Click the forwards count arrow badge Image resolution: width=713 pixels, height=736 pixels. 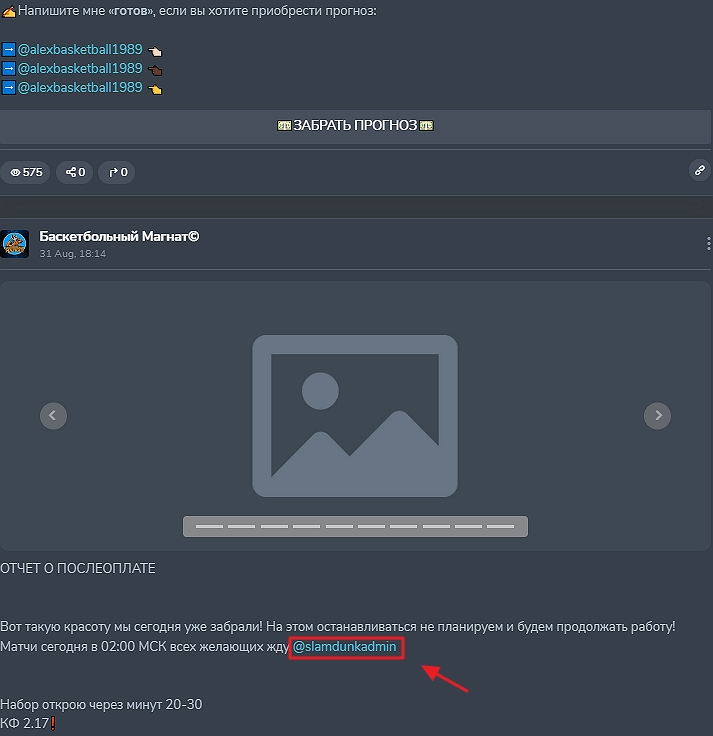(118, 172)
